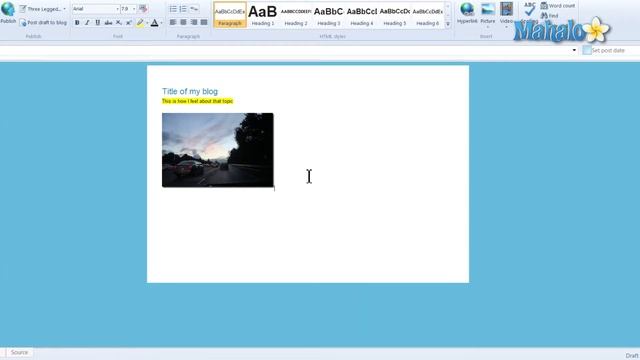Toggle strikethrough formatting

108,23
